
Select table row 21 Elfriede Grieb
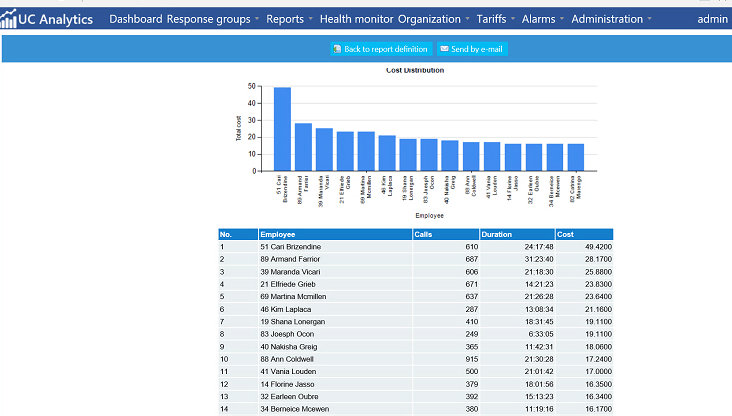click(x=415, y=284)
